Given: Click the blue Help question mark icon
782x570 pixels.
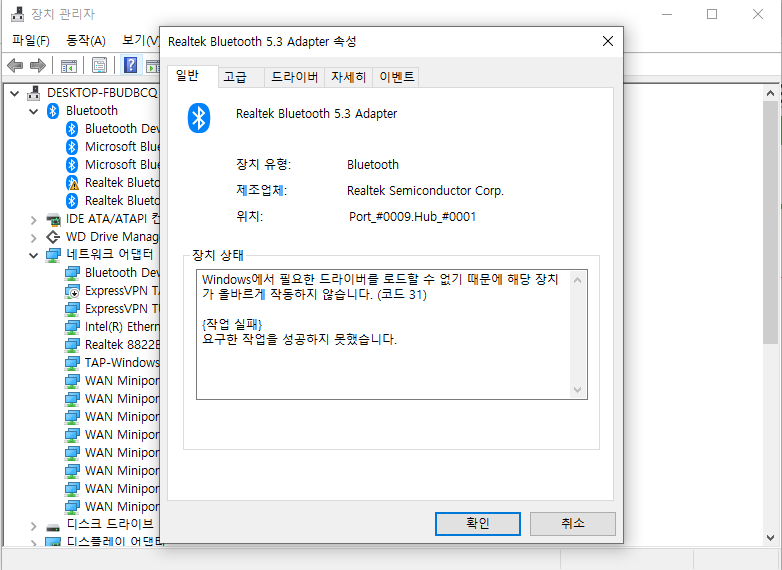Looking at the screenshot, I should pyautogui.click(x=130, y=65).
